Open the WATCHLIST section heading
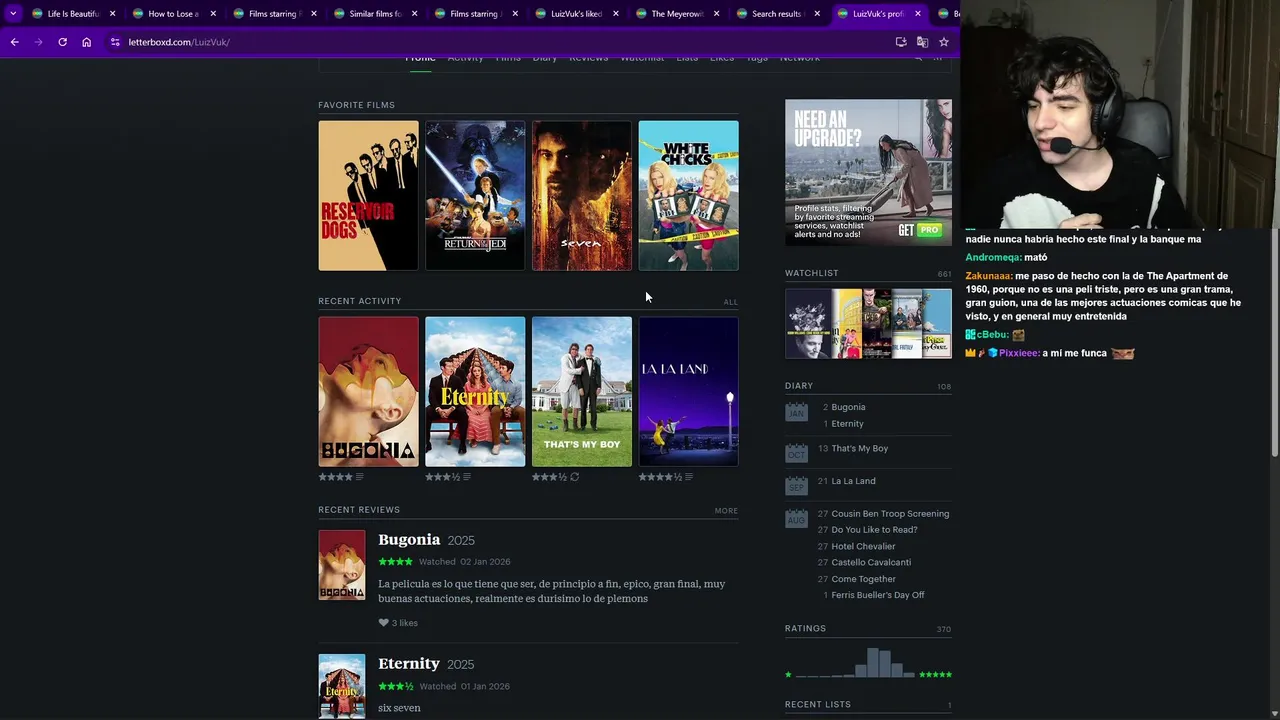The width and height of the screenshot is (1280, 720). [812, 273]
